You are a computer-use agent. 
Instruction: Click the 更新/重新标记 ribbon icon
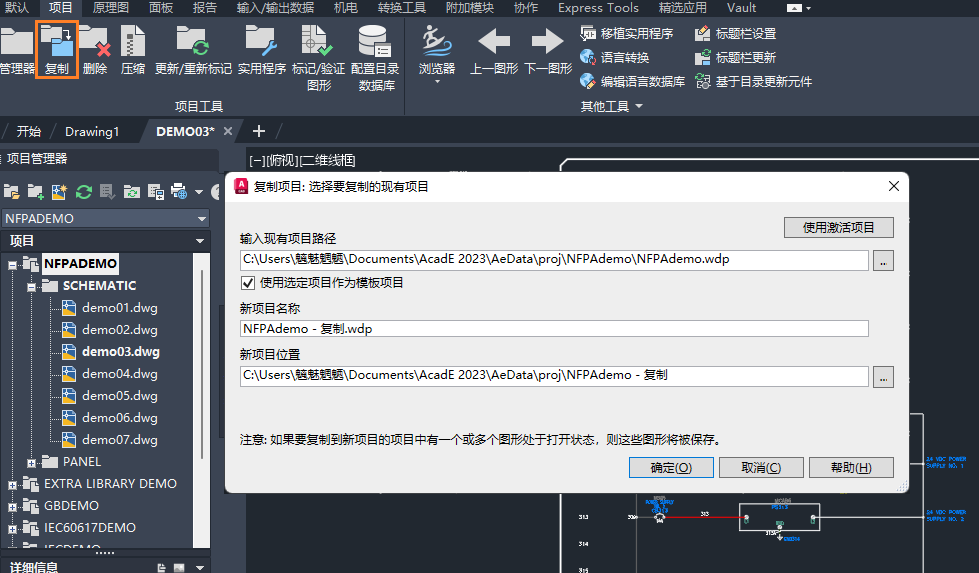click(193, 50)
